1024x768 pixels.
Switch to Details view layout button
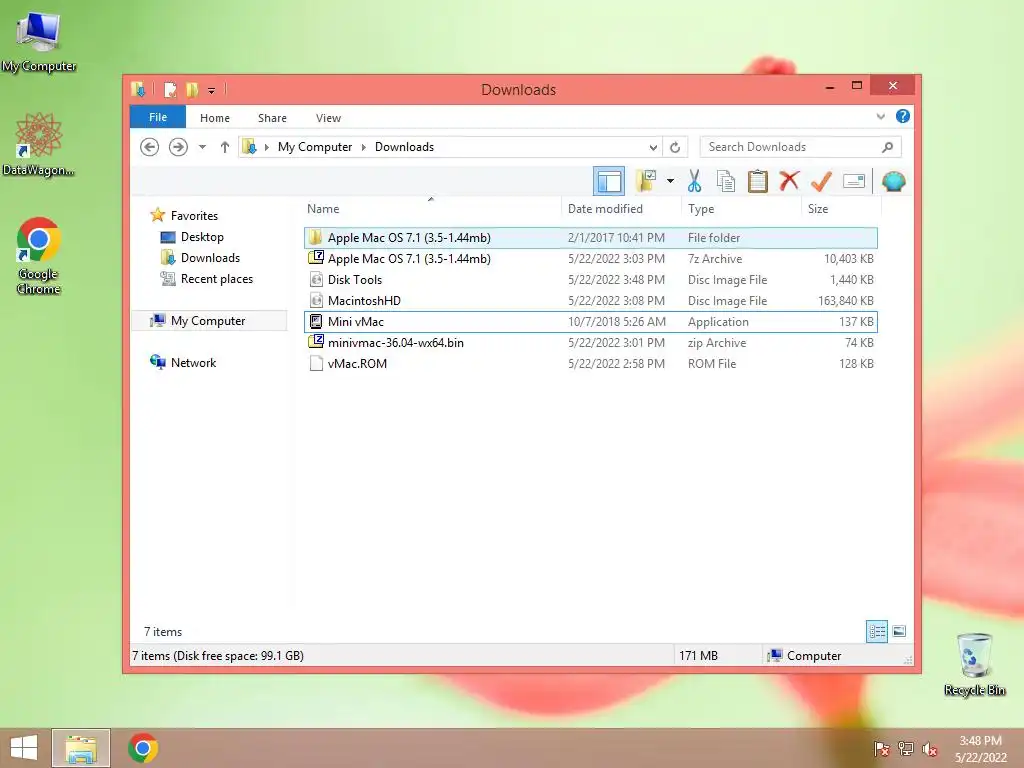877,632
